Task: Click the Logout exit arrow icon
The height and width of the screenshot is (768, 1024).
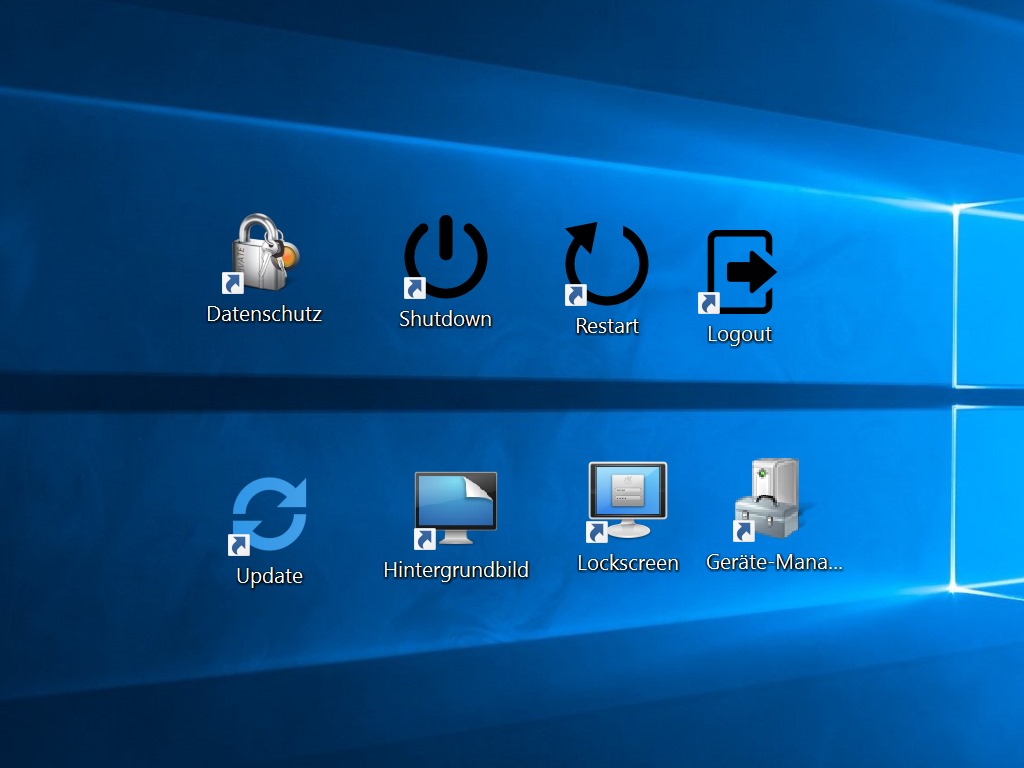Action: coord(738,272)
